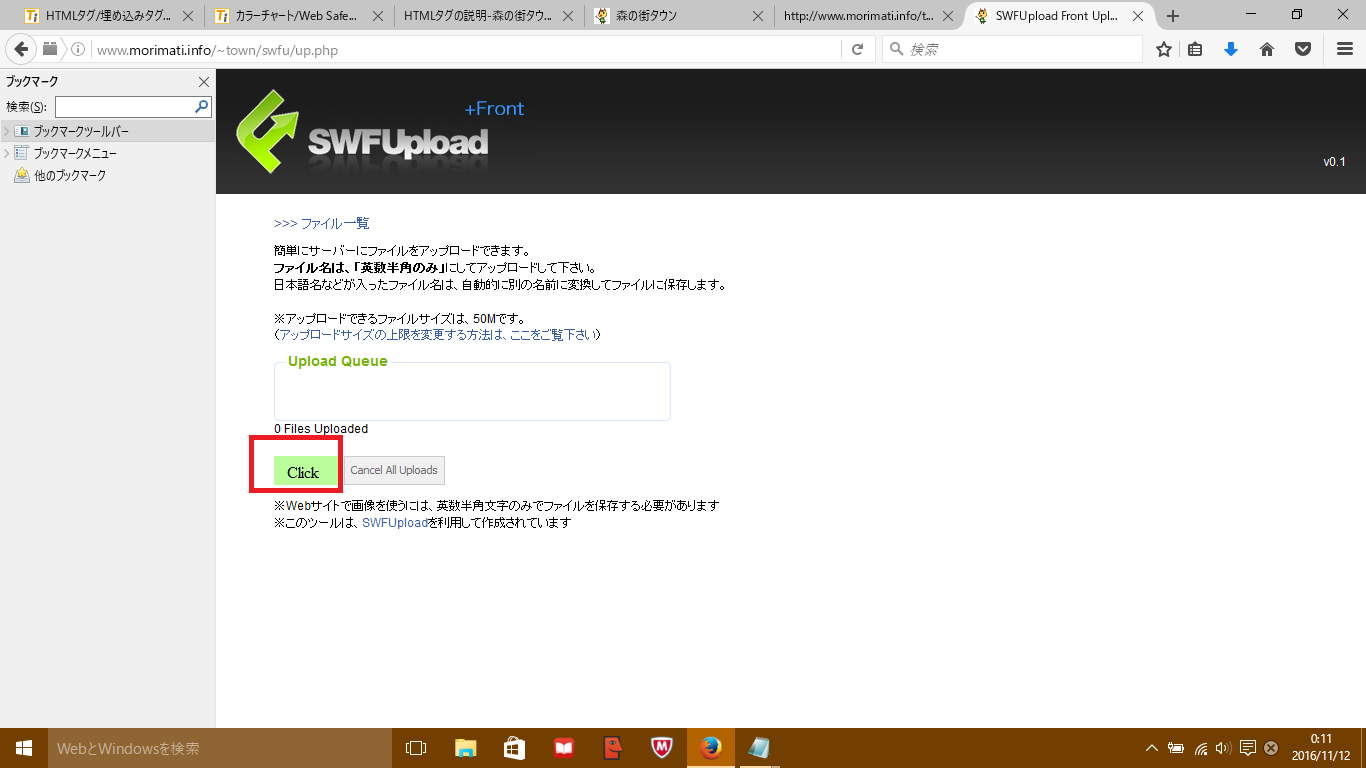
Task: Open the McAfee taskbar icon
Action: 661,748
